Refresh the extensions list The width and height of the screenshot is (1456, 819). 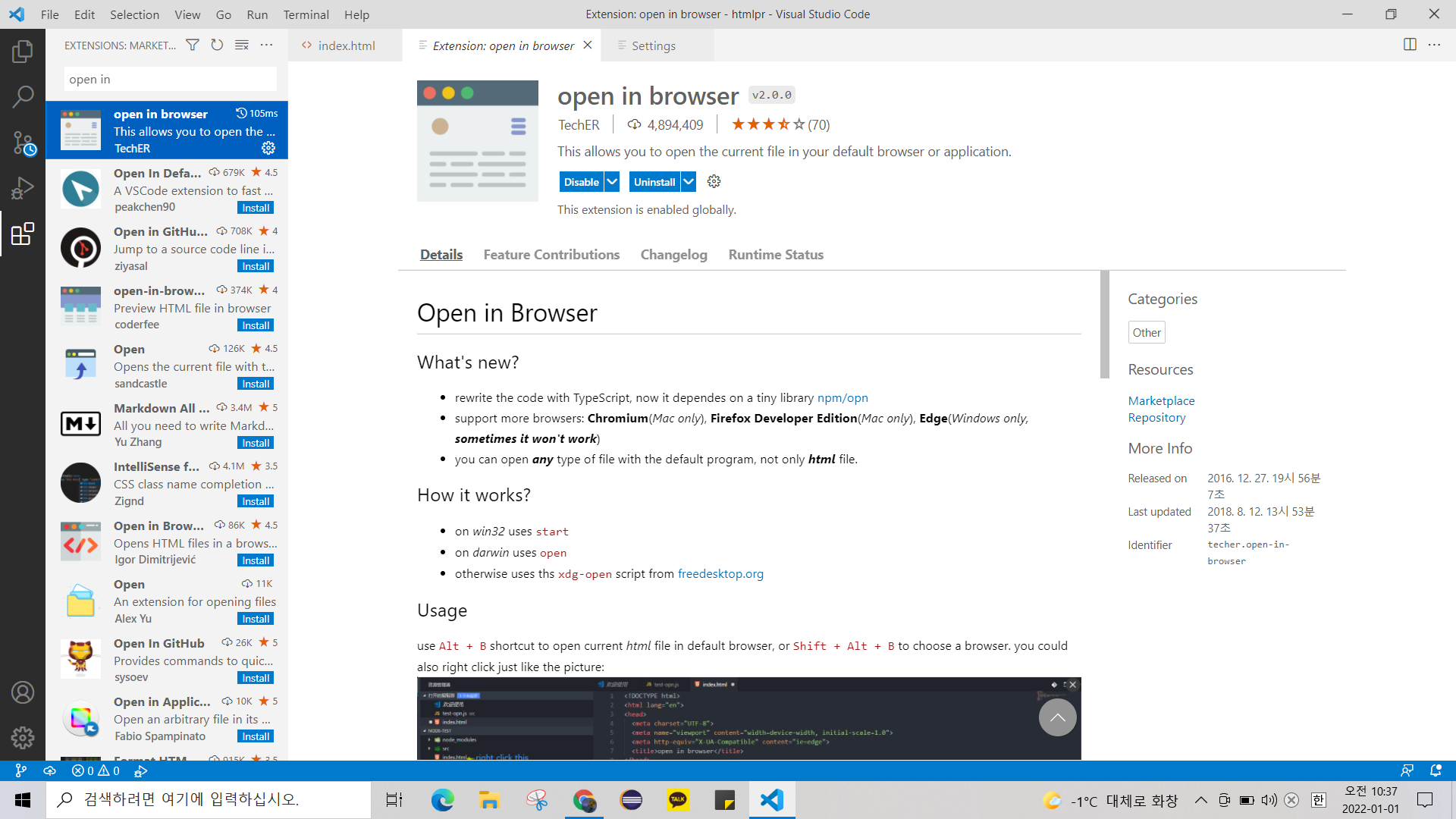pyautogui.click(x=217, y=45)
